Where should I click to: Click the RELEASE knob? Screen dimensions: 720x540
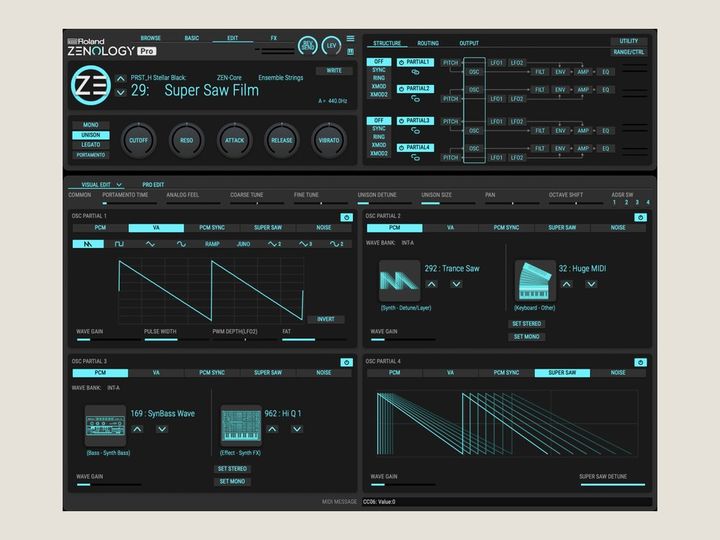pyautogui.click(x=281, y=140)
